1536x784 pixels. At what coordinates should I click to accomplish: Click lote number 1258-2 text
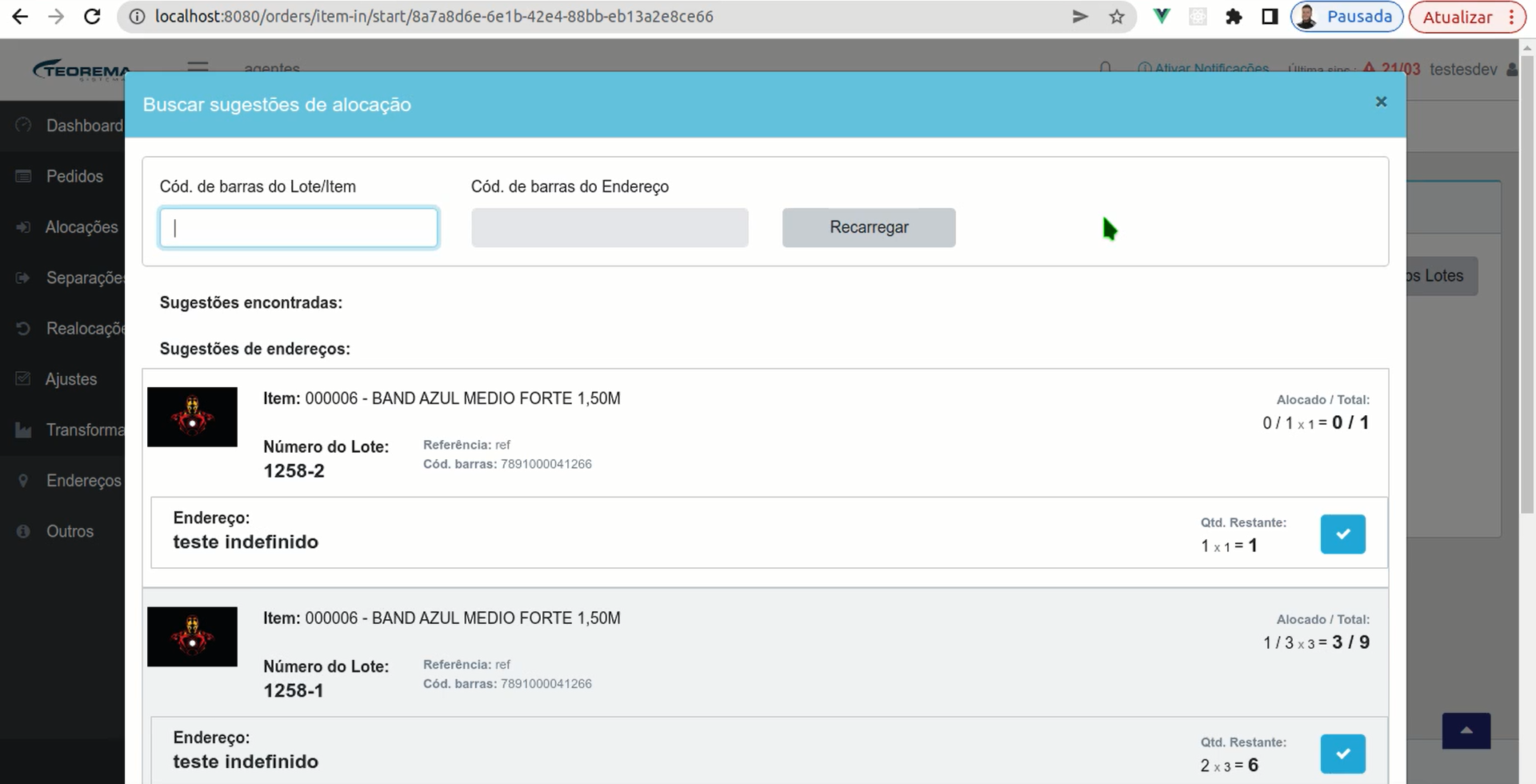[x=294, y=471]
